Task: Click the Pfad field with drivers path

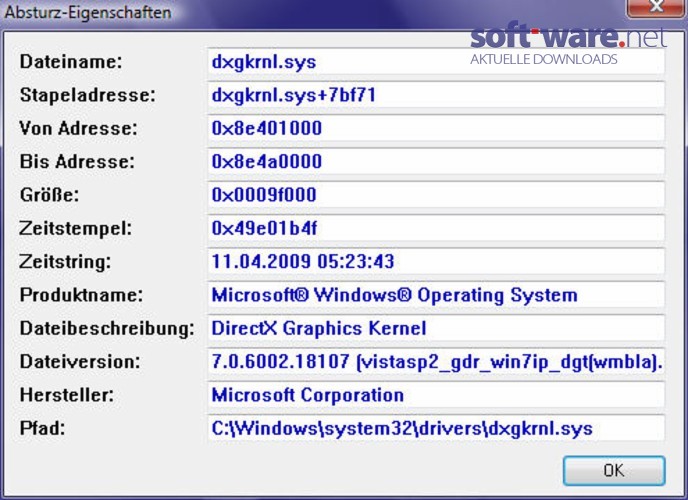Action: [x=436, y=428]
